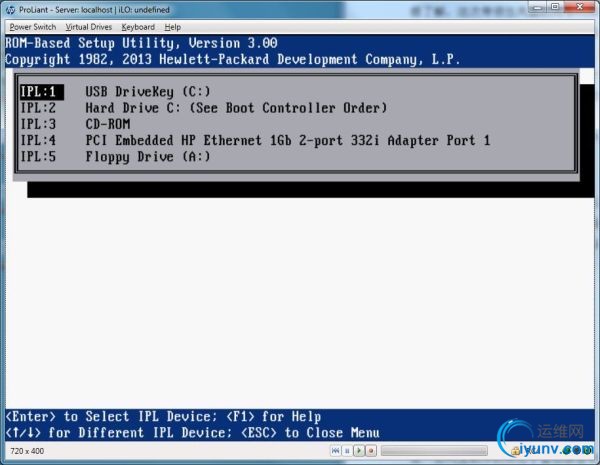Click the green play button
Screen dimensions: 600x465
[x=359, y=451]
